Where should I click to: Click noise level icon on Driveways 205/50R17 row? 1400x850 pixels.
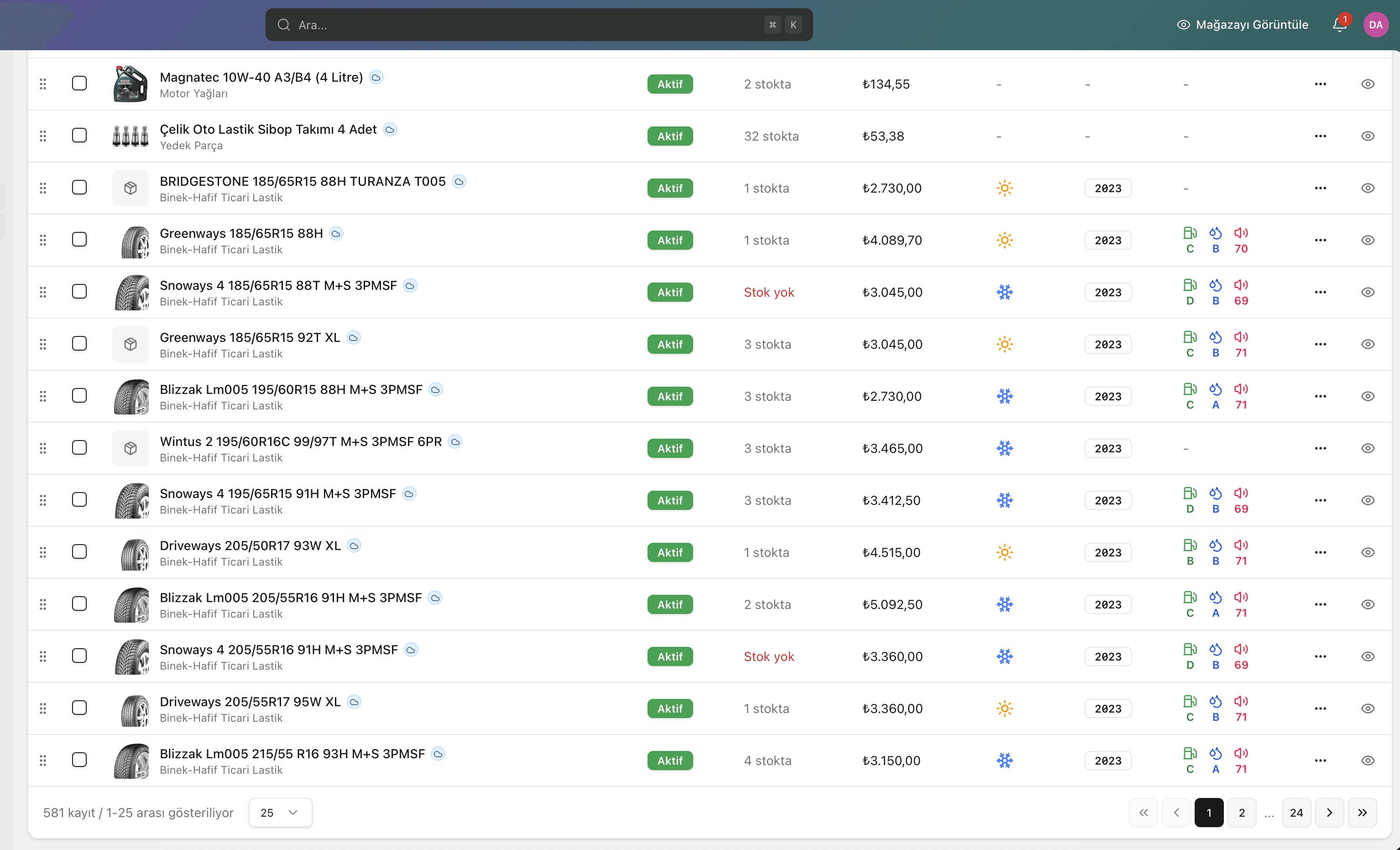pos(1240,545)
